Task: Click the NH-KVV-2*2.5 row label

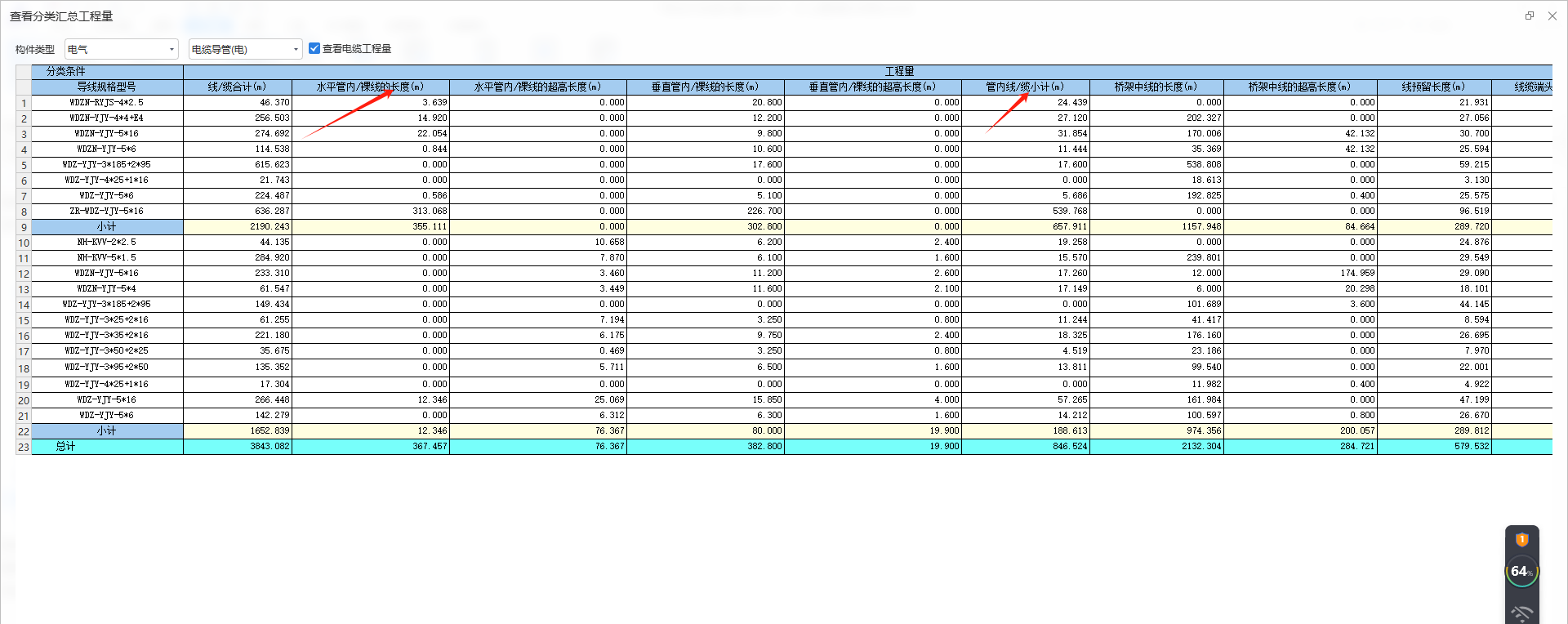Action: click(x=107, y=243)
